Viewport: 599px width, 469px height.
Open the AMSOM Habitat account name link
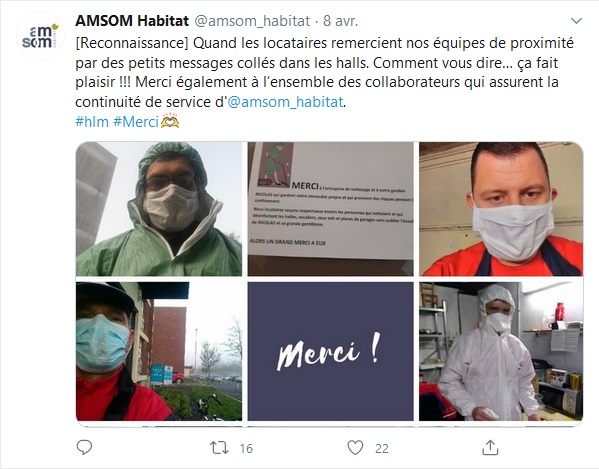point(132,21)
